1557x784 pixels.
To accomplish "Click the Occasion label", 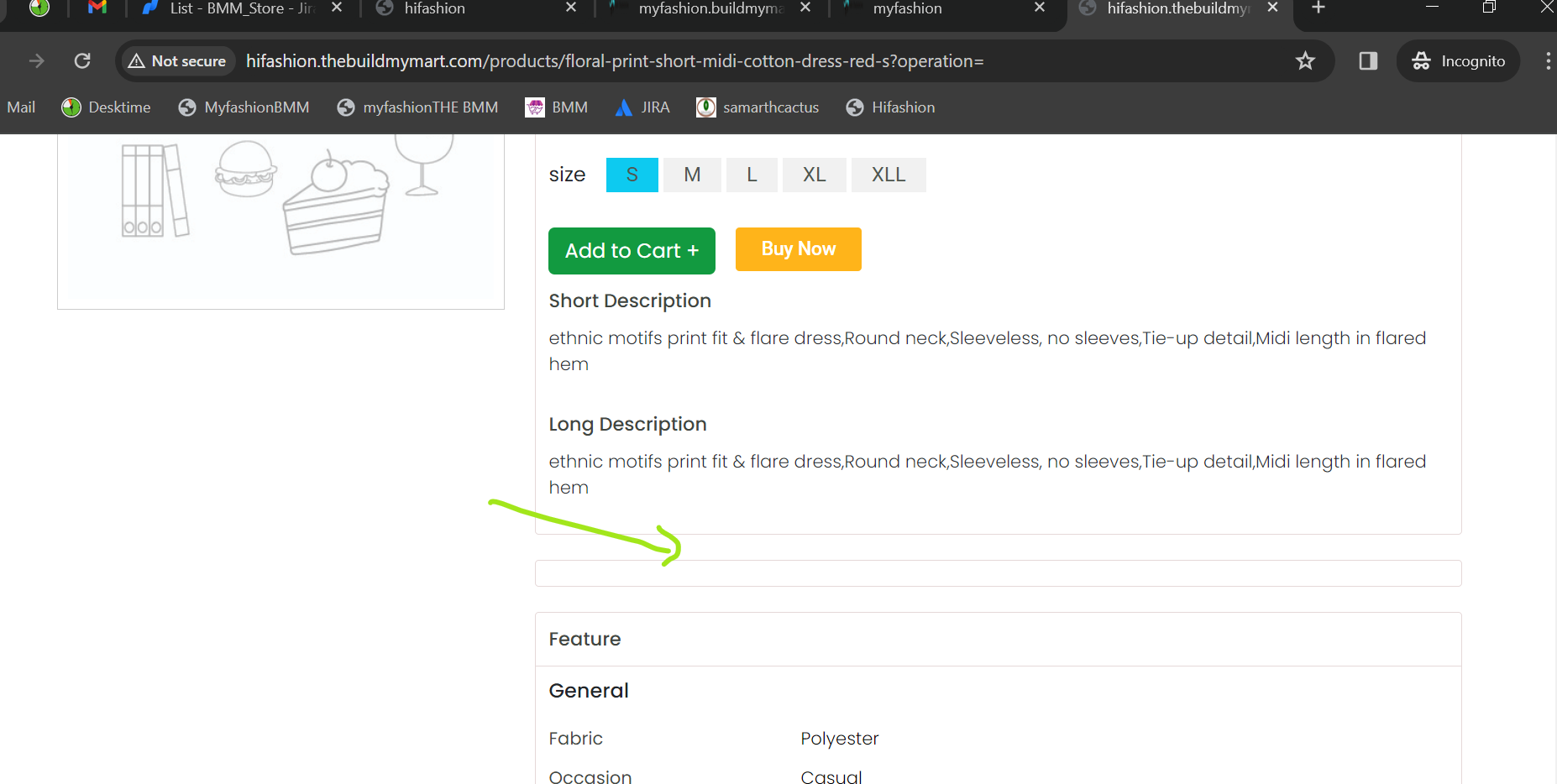I will point(590,777).
